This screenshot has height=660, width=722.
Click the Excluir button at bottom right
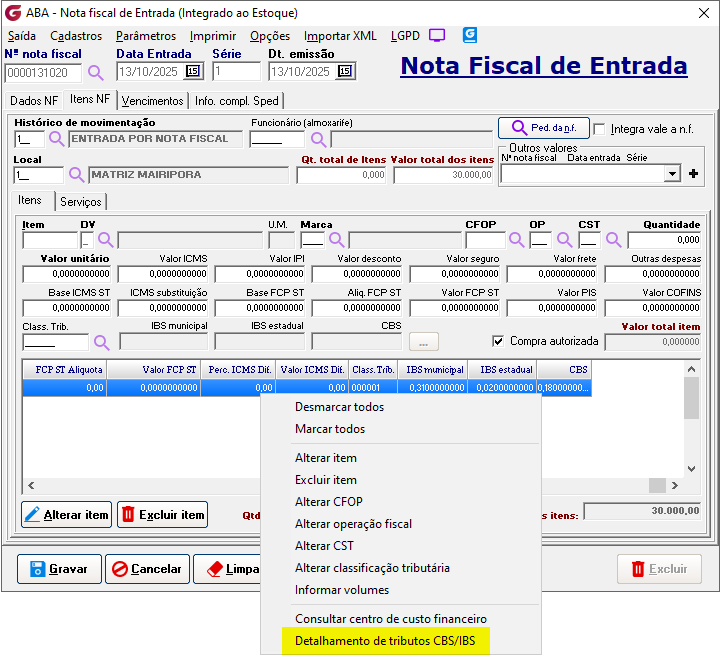[x=659, y=569]
